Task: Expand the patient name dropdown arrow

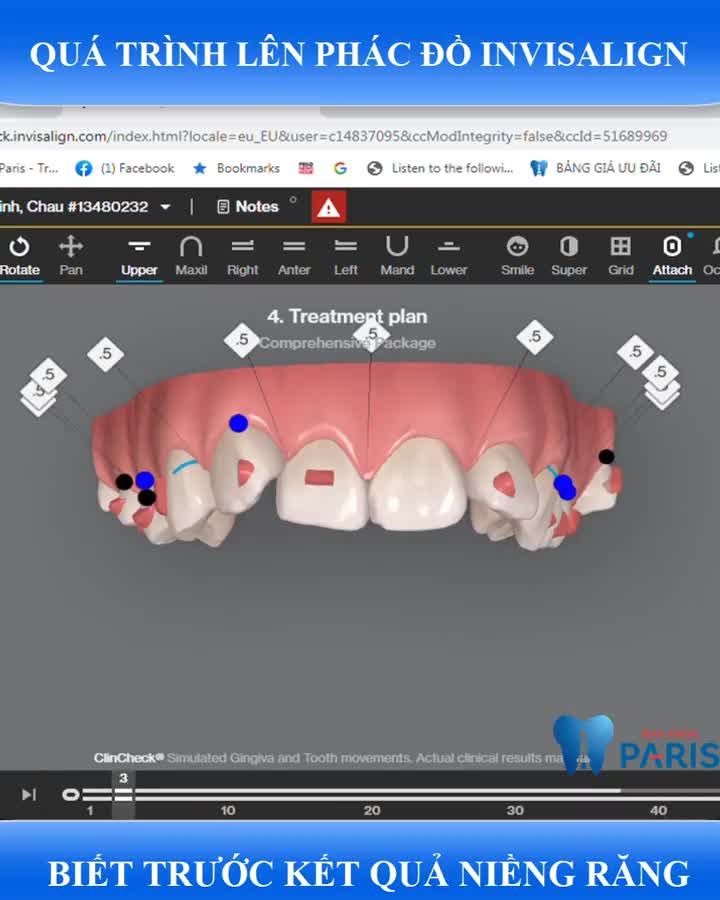Action: click(x=165, y=207)
